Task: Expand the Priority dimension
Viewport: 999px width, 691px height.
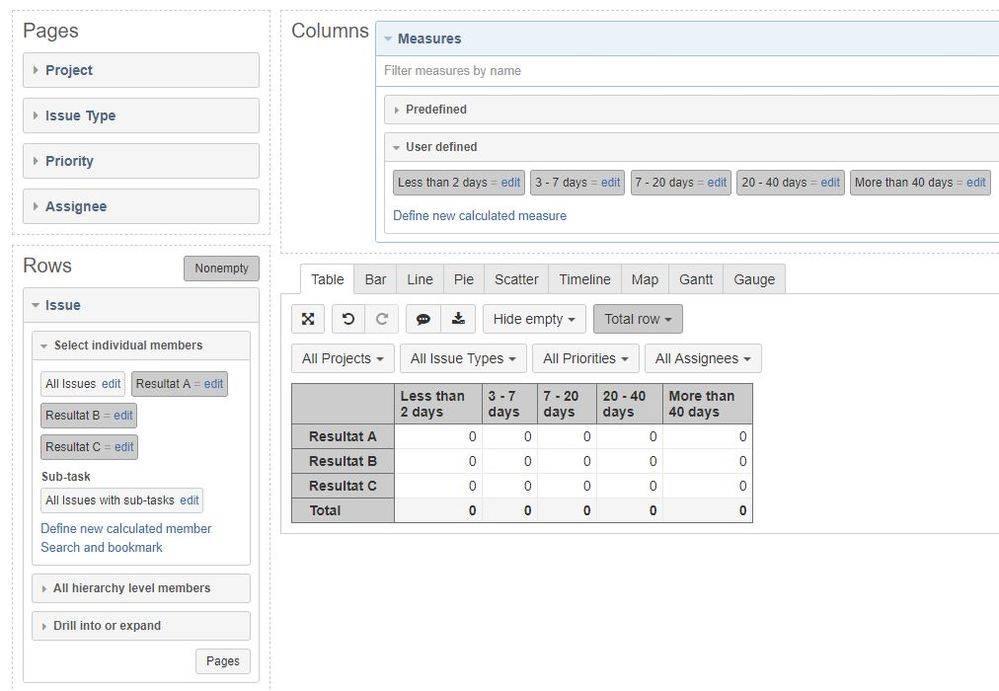Action: click(141, 160)
